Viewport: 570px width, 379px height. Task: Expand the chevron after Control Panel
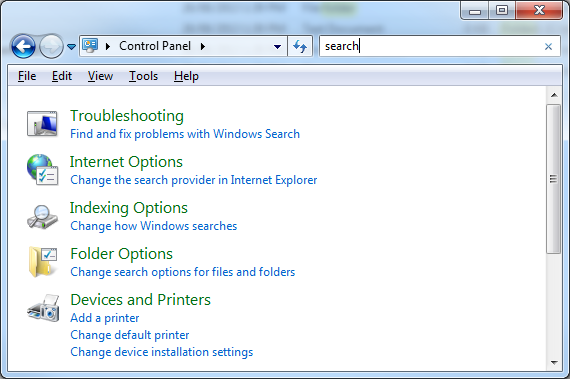coord(203,46)
